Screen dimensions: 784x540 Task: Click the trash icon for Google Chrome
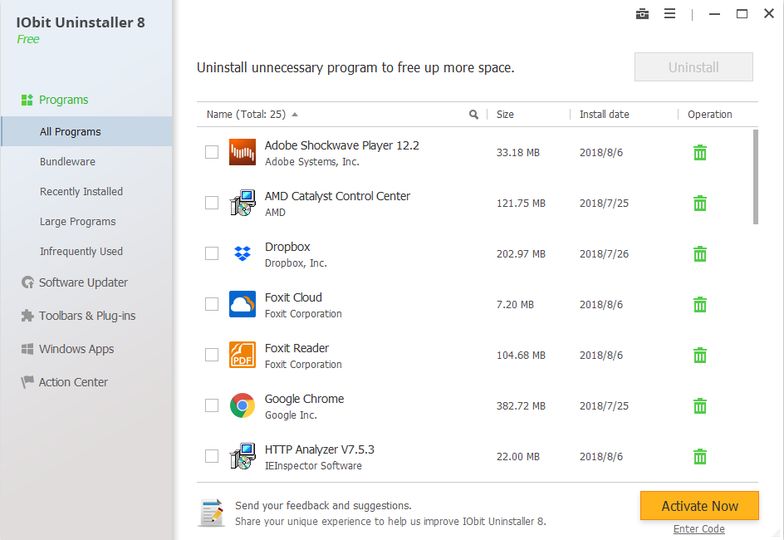pos(700,406)
